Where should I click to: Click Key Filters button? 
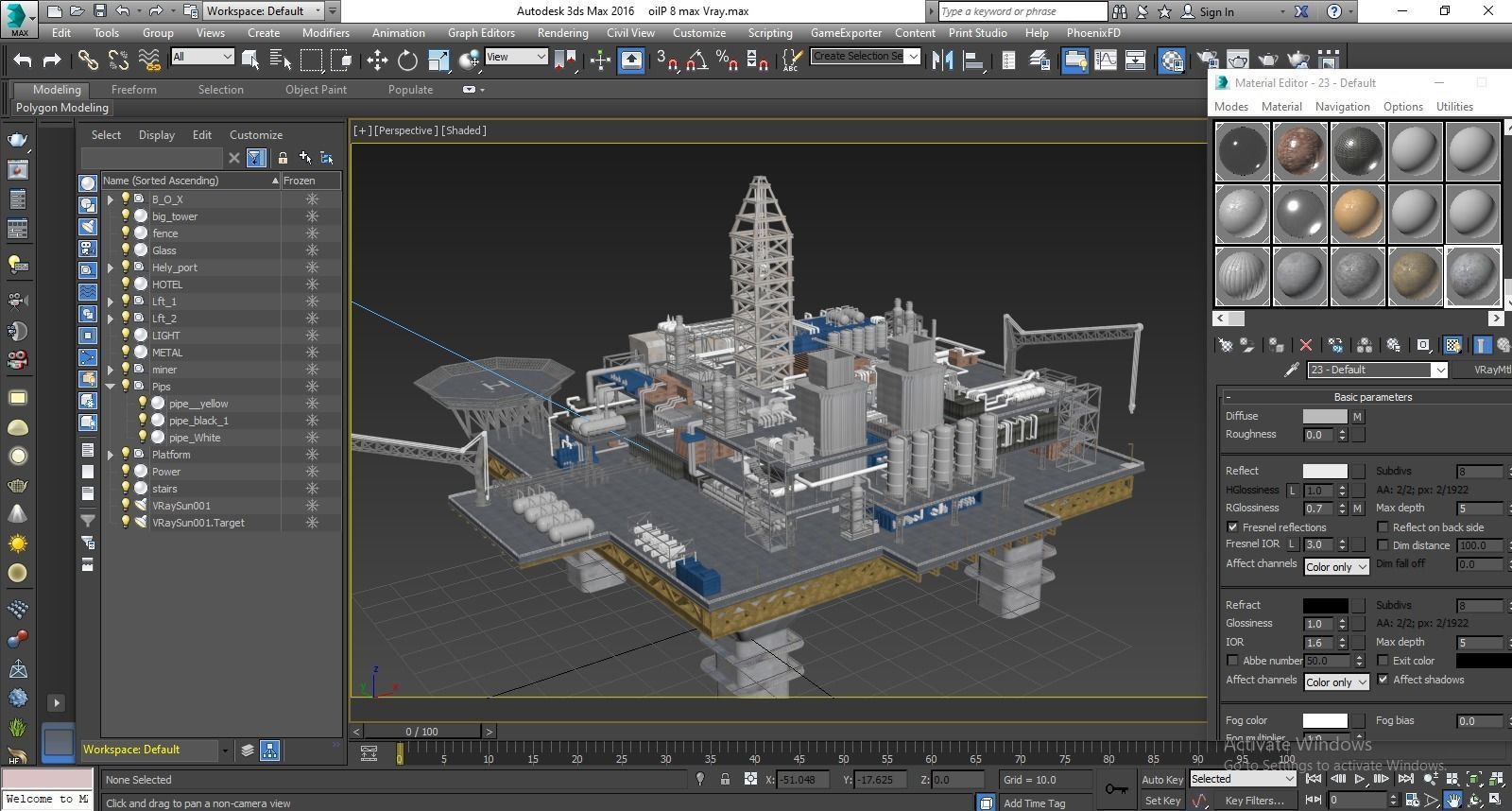point(1254,801)
